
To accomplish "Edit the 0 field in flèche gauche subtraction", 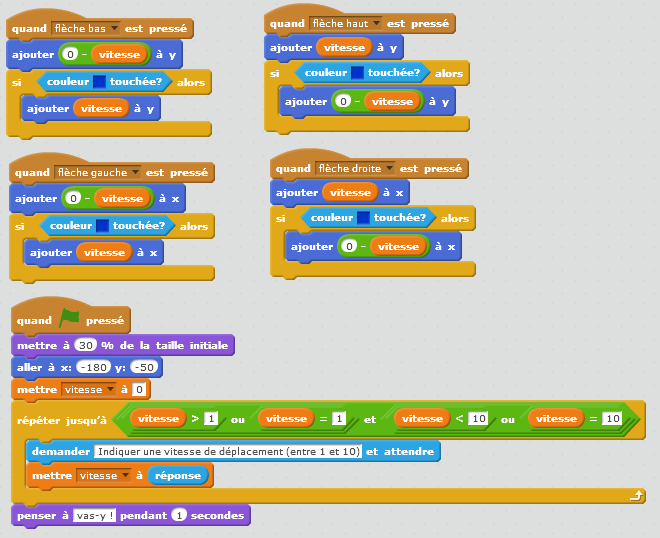I will (x=73, y=198).
